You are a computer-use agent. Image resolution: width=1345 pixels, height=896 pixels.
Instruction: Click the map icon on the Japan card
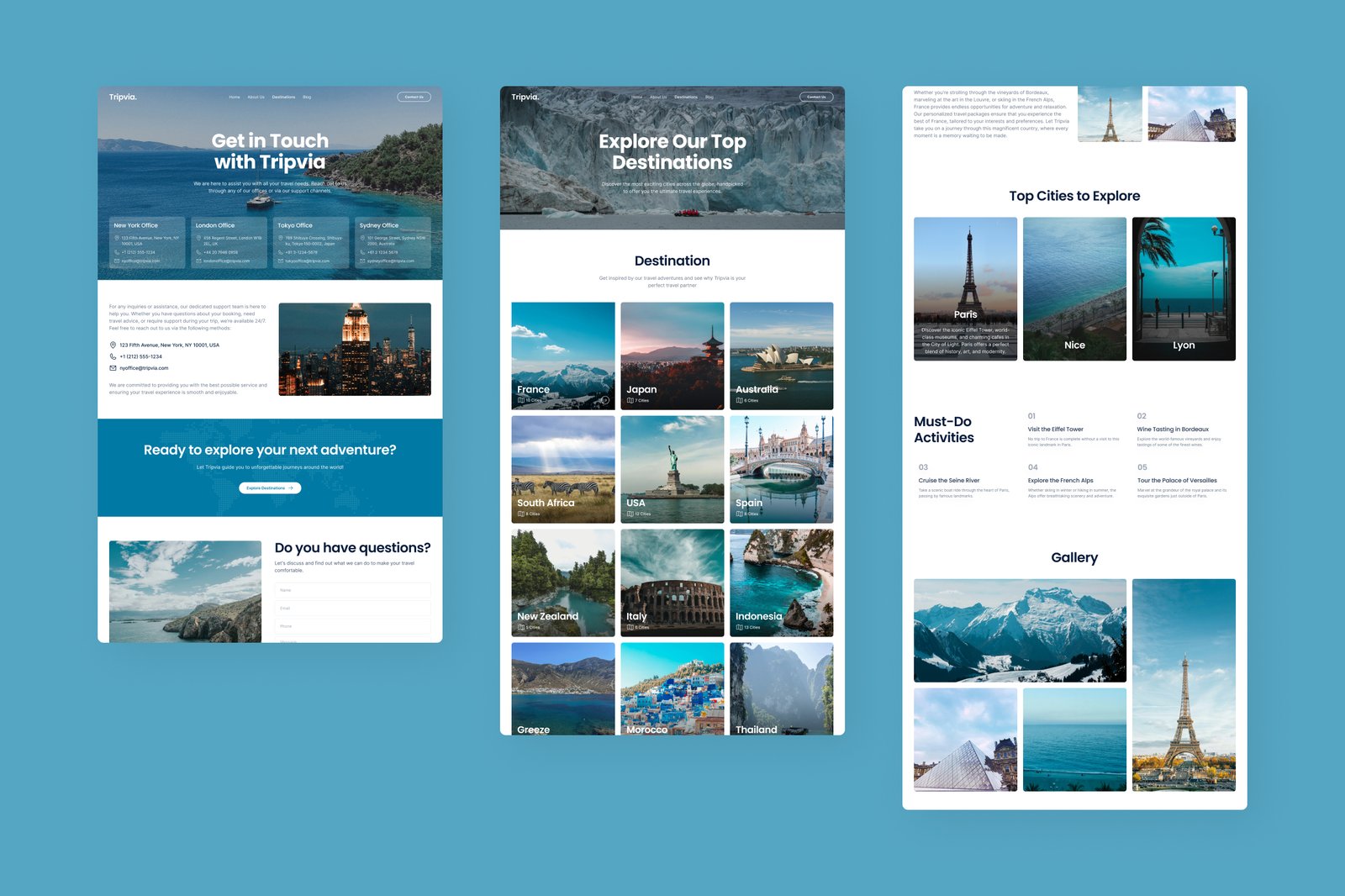coord(630,401)
